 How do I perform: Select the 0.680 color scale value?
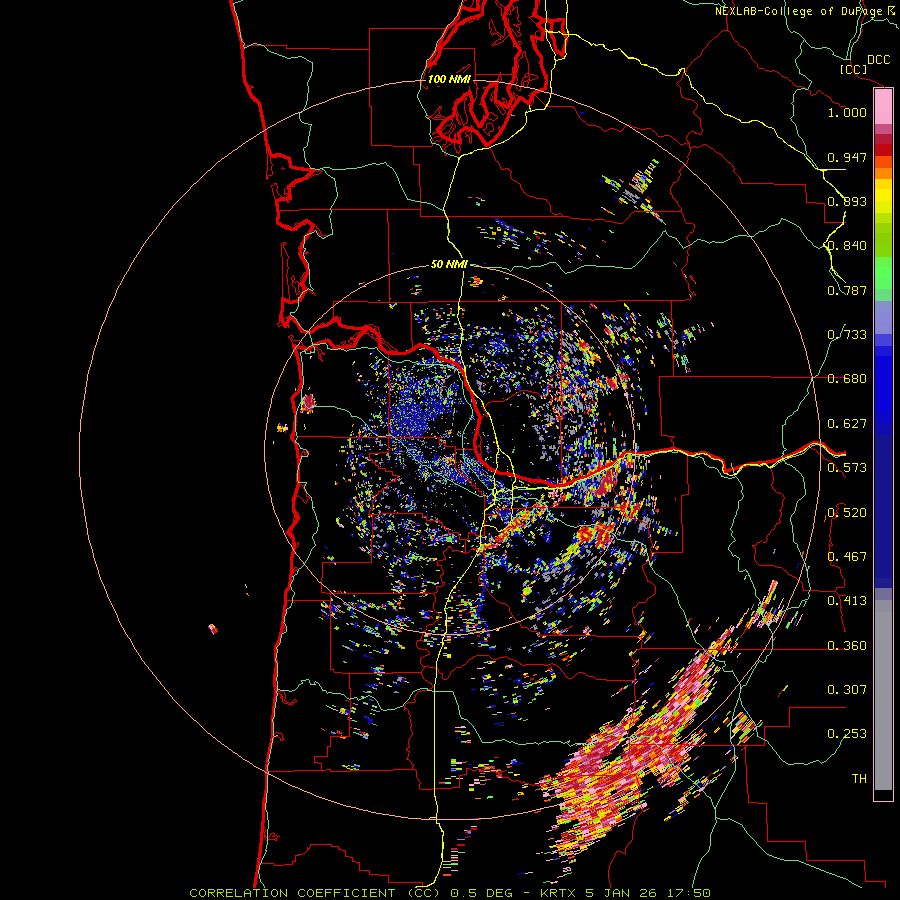coord(847,379)
